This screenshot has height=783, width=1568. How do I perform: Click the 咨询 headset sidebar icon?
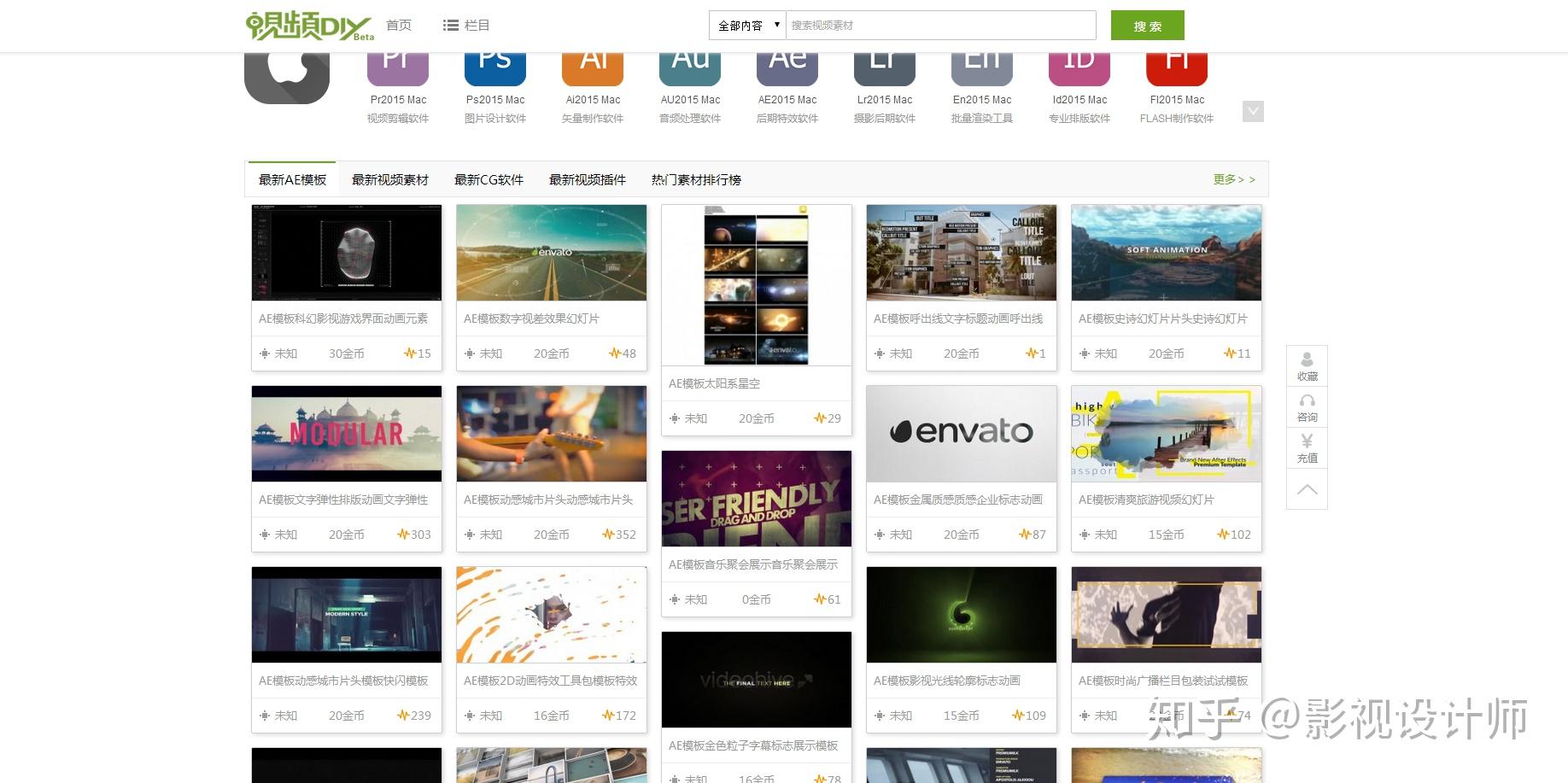pyautogui.click(x=1307, y=407)
